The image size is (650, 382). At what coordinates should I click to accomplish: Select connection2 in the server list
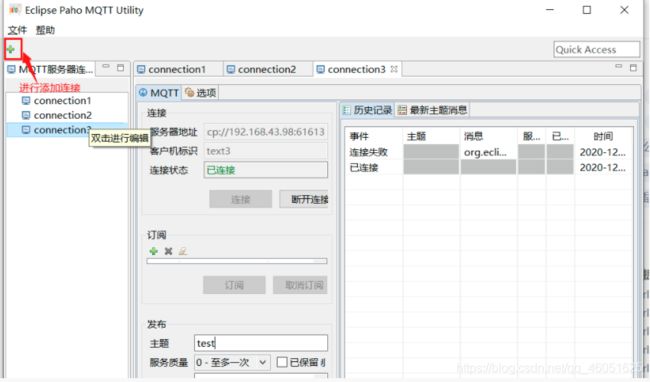(x=63, y=115)
